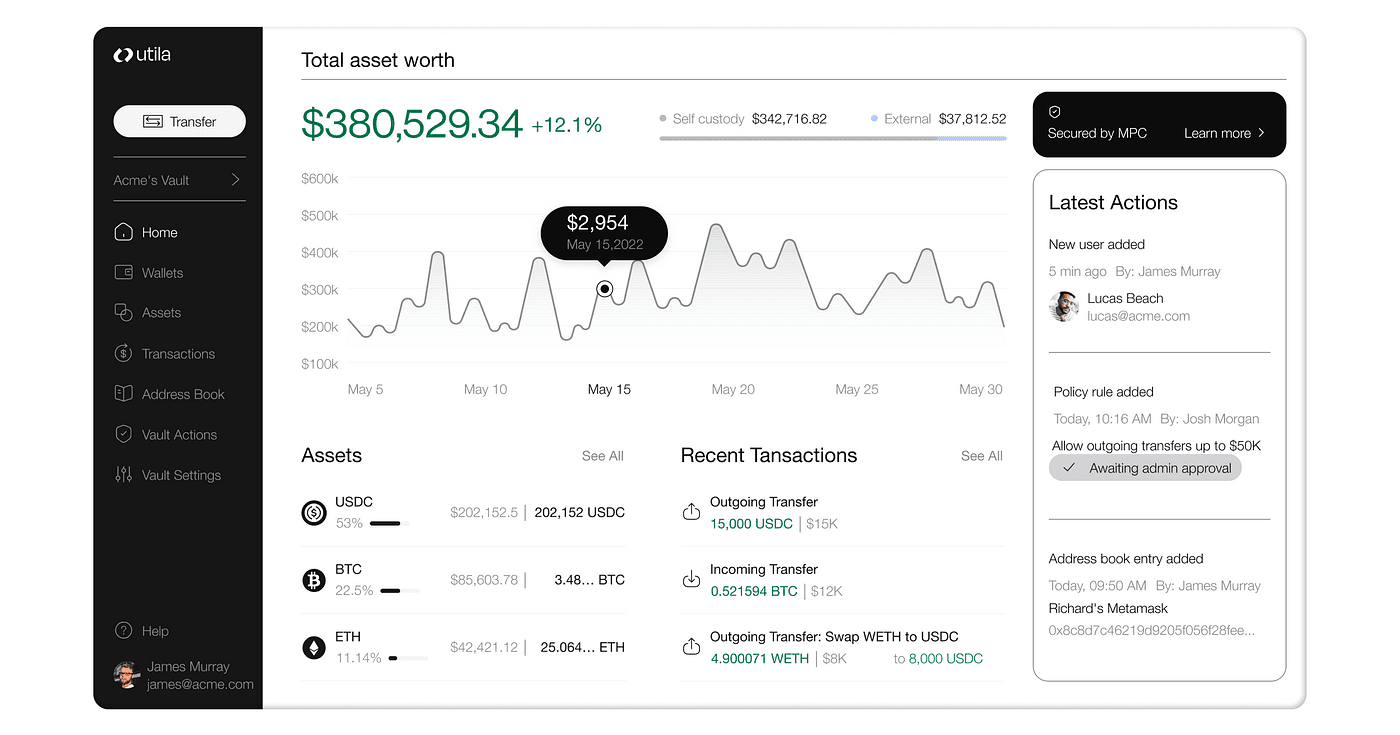The image size is (1400, 735).
Task: Click the Awaiting admin approval checkmark
Action: point(1069,467)
